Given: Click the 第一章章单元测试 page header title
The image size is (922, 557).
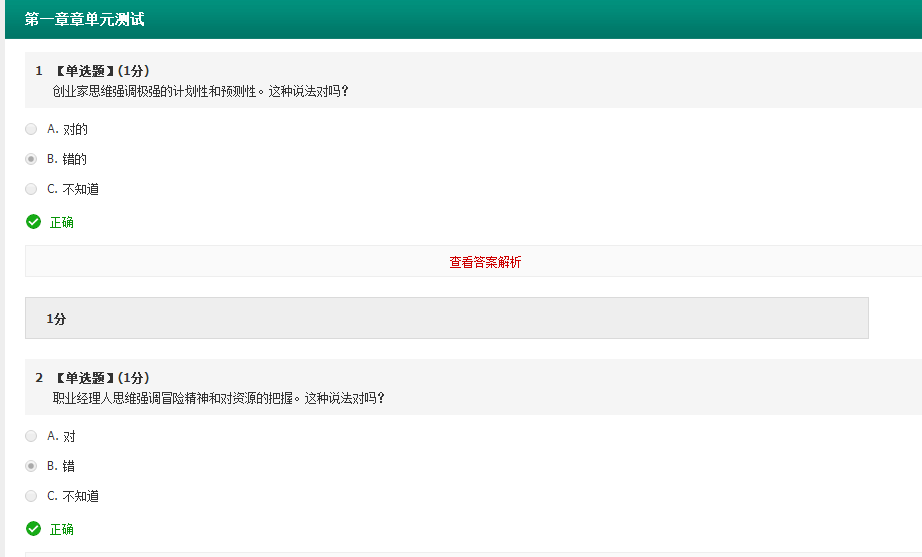Looking at the screenshot, I should 85,20.
